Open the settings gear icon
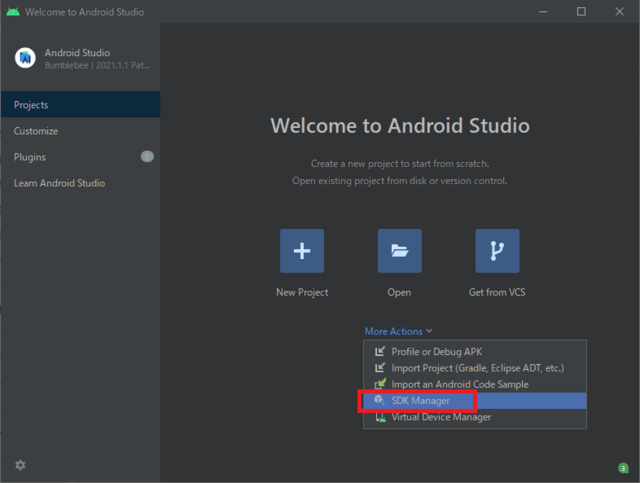This screenshot has height=483, width=640. (20, 465)
